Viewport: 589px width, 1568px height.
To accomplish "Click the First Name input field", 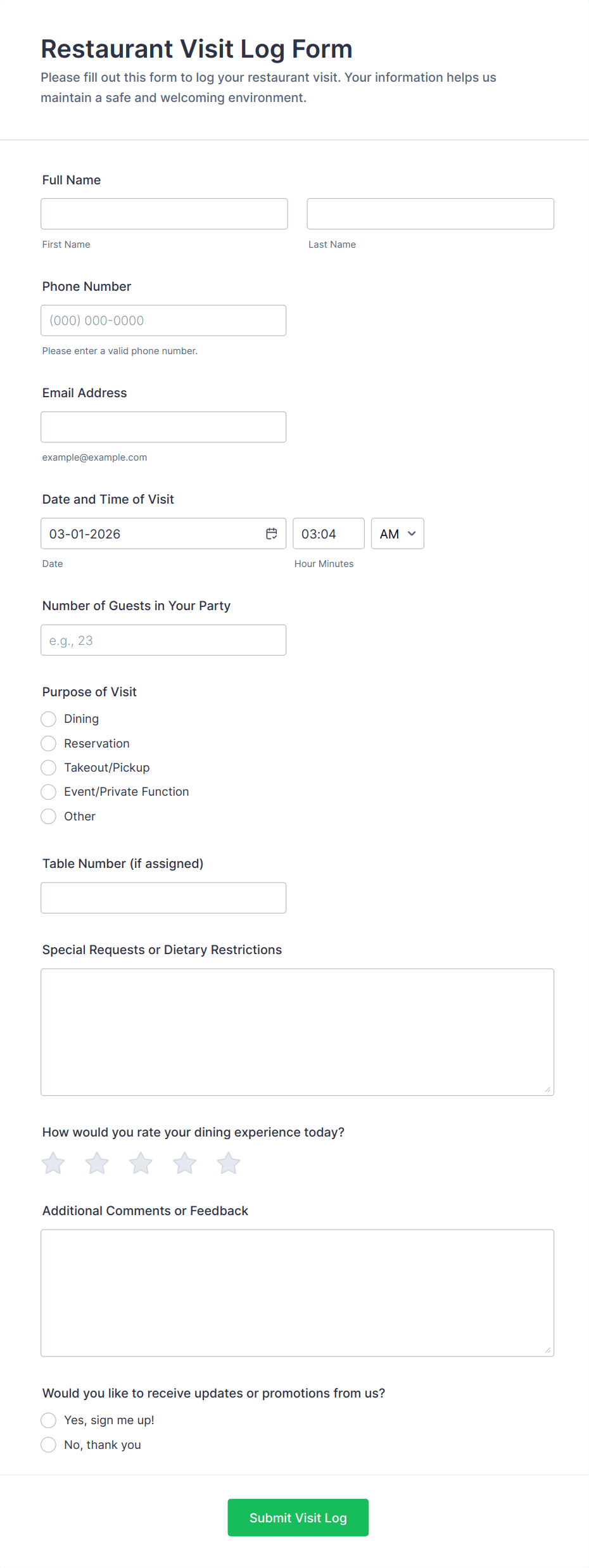I will coord(164,214).
